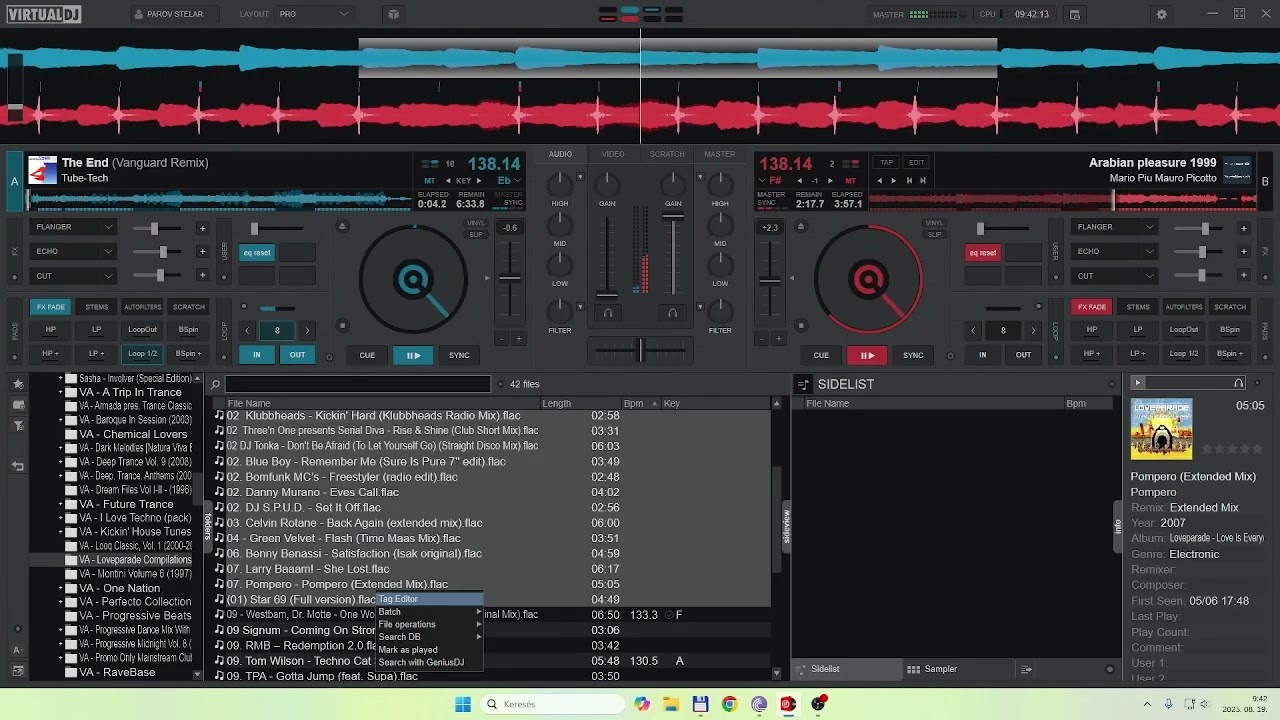Open deck B CUT effect dropdown
The width and height of the screenshot is (1280, 720).
(1115, 276)
